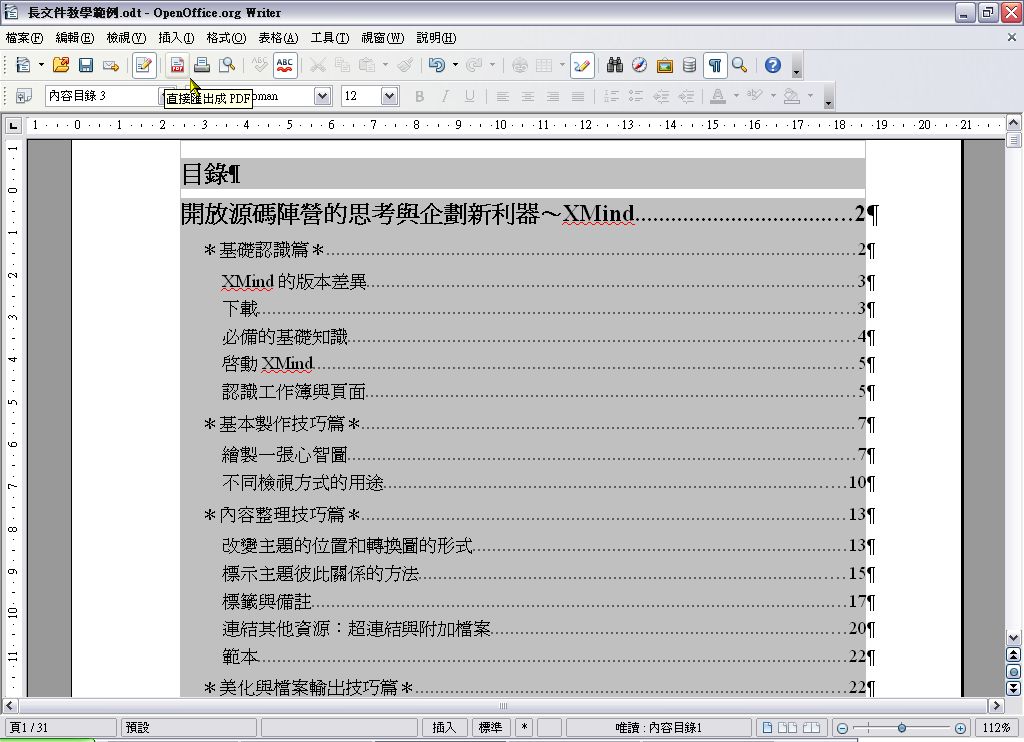The height and width of the screenshot is (742, 1024).
Task: Click the horizontal scrollbar right arrow
Action: [996, 705]
